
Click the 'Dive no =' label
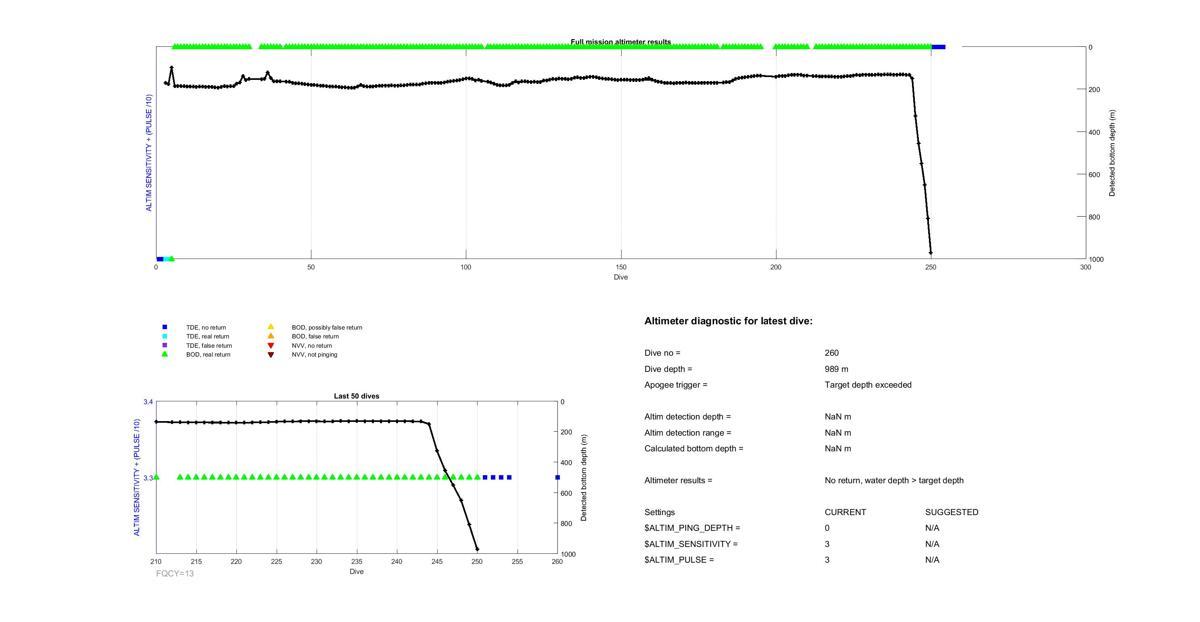pos(662,353)
